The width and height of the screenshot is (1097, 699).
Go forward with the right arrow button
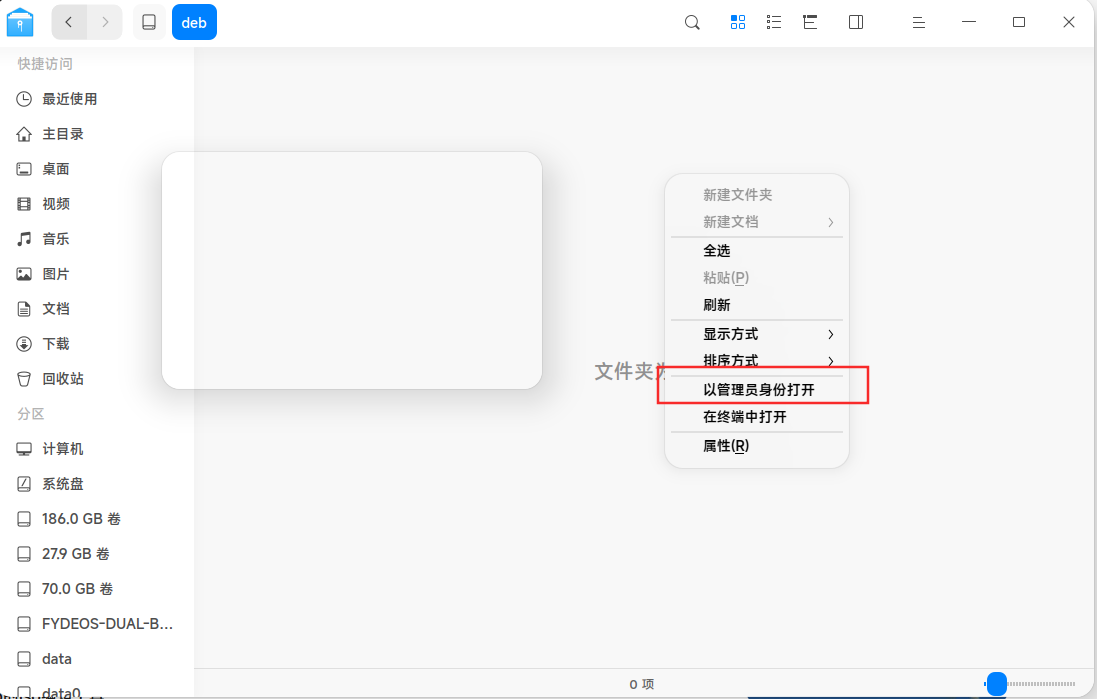[105, 22]
